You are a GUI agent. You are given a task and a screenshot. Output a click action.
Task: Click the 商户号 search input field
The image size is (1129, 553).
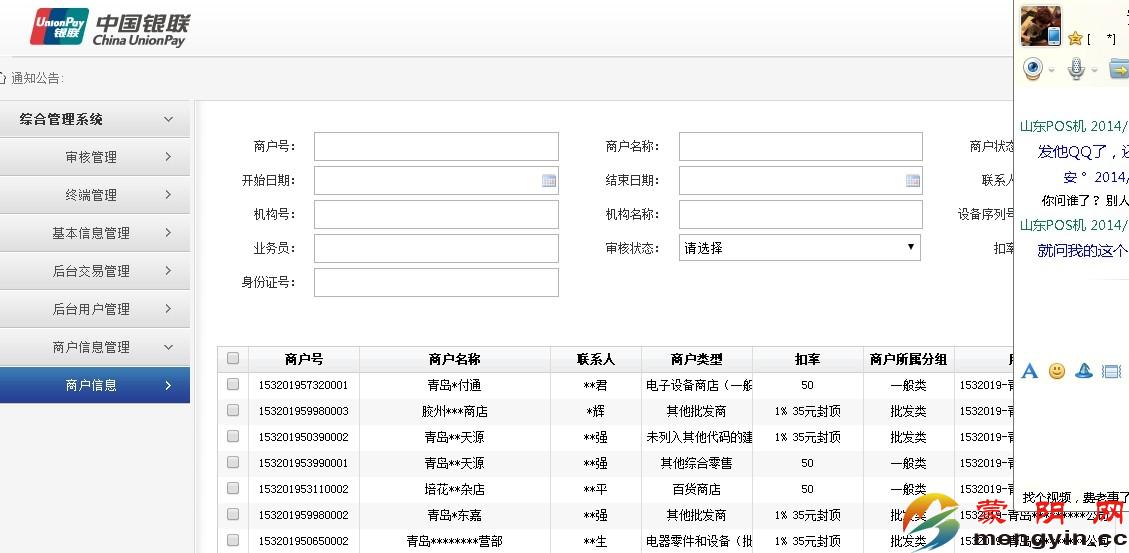point(436,147)
